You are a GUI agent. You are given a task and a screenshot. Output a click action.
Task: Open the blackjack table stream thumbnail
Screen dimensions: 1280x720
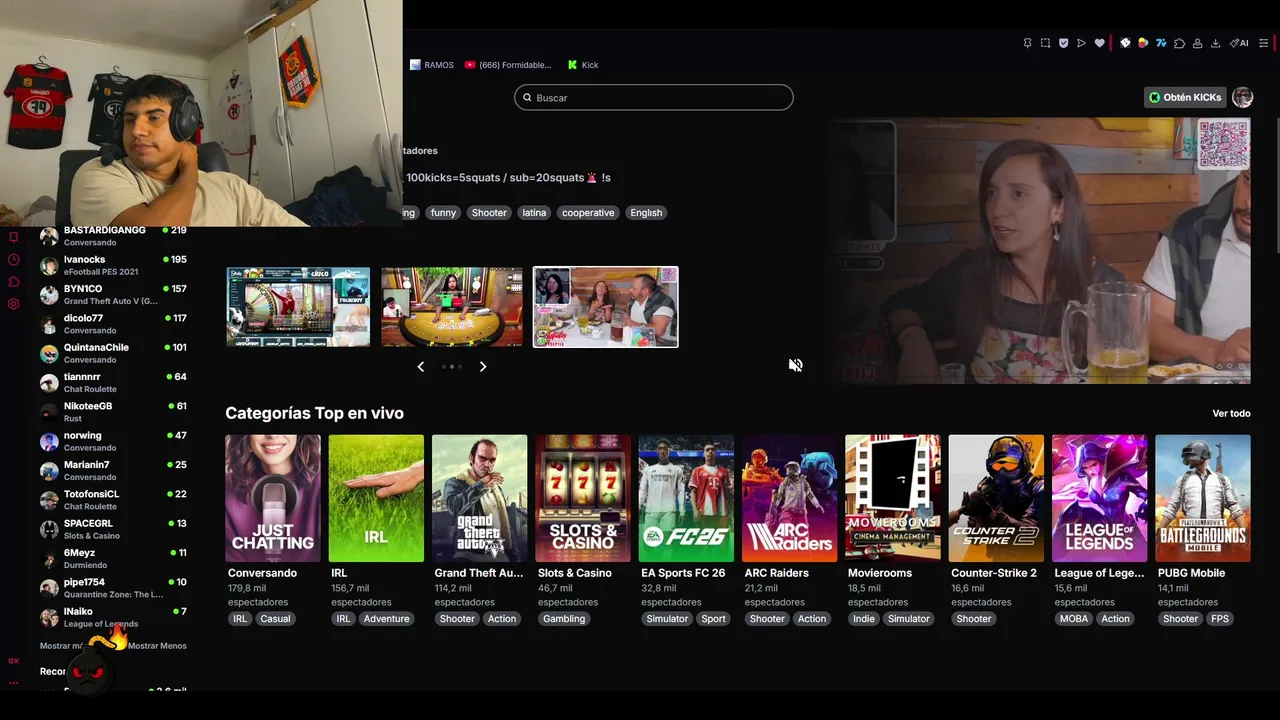[452, 307]
